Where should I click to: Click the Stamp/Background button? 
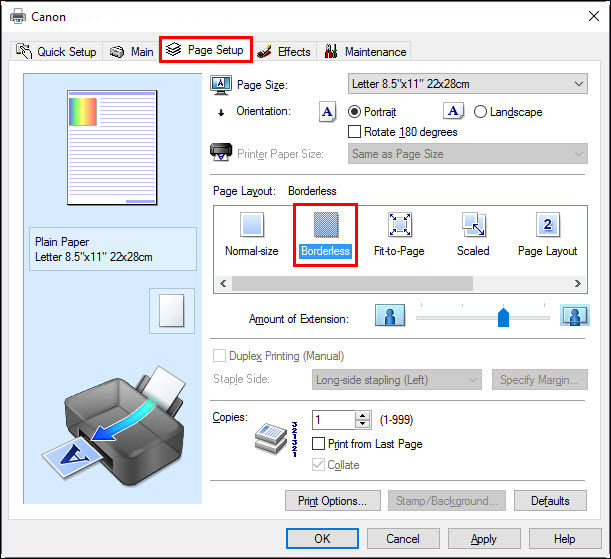coord(447,501)
